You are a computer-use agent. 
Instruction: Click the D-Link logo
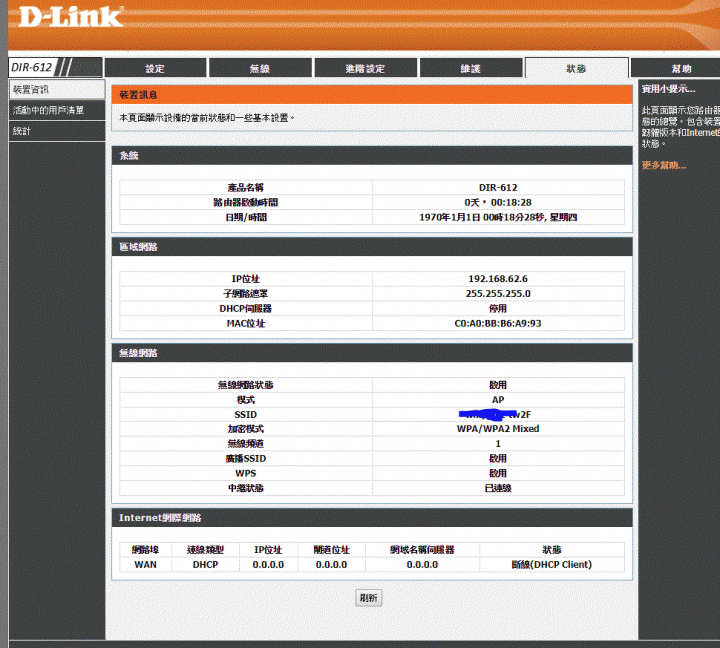coord(71,17)
